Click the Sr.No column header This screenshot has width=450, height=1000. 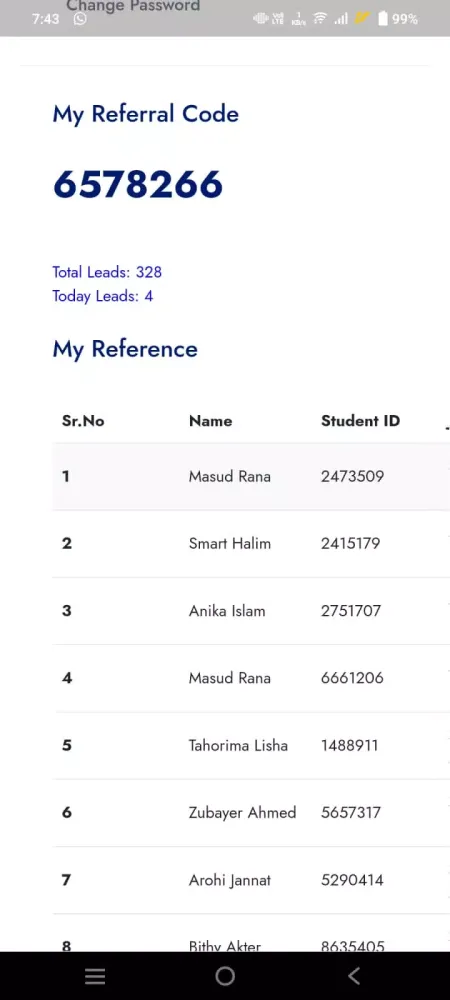pos(83,421)
